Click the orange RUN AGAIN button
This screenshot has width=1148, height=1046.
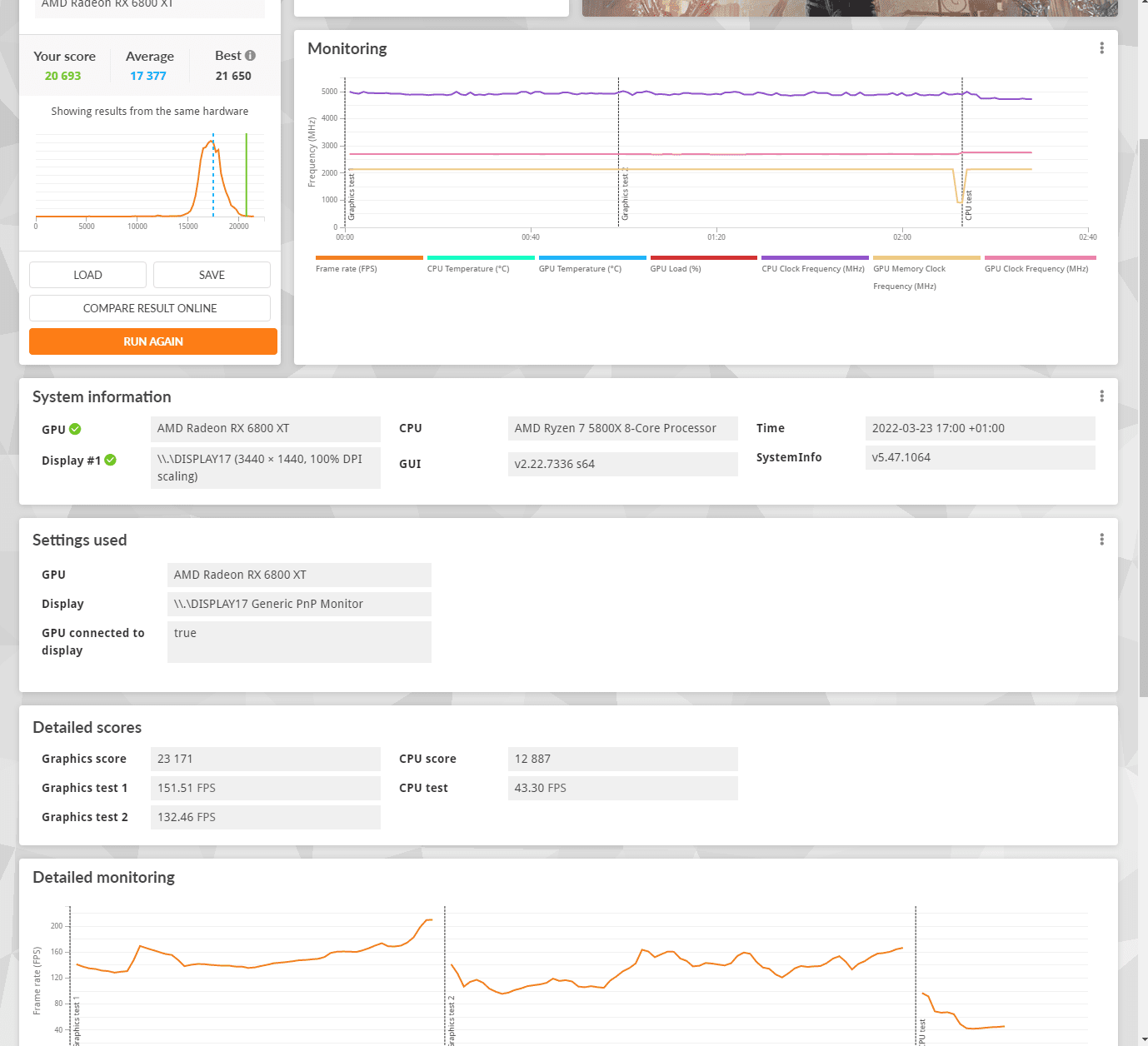tap(153, 341)
